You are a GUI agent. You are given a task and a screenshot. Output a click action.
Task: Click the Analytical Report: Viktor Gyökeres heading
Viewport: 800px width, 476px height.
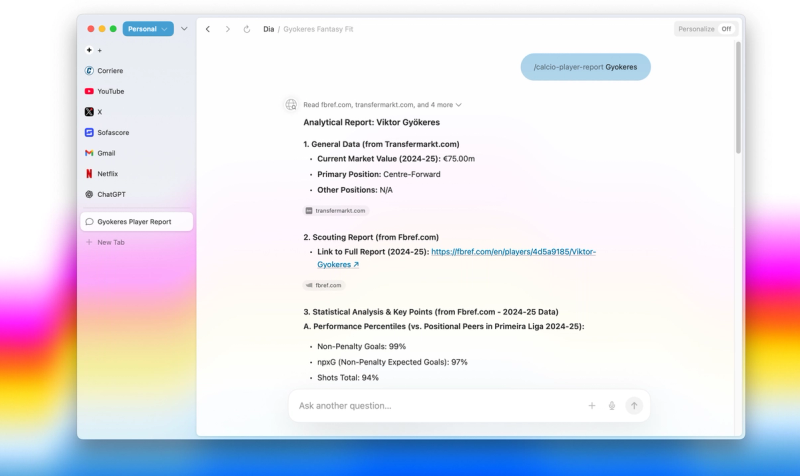371,122
